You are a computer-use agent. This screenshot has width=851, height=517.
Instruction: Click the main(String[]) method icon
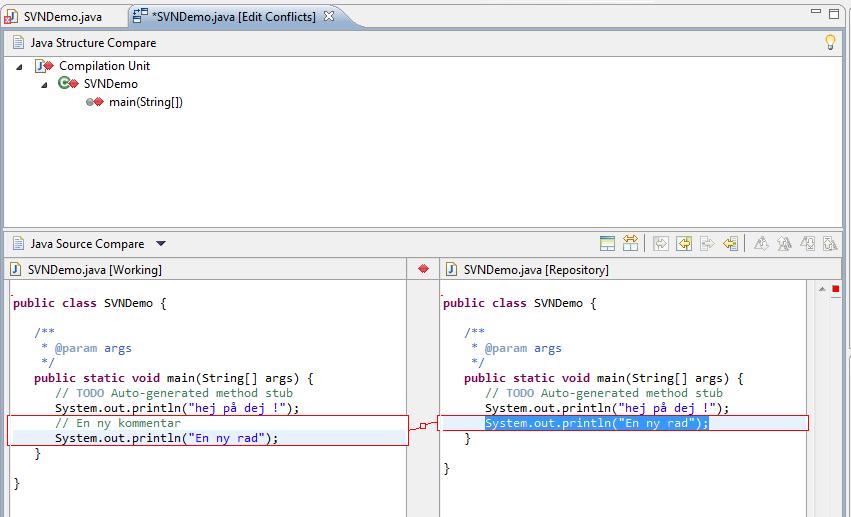[94, 101]
